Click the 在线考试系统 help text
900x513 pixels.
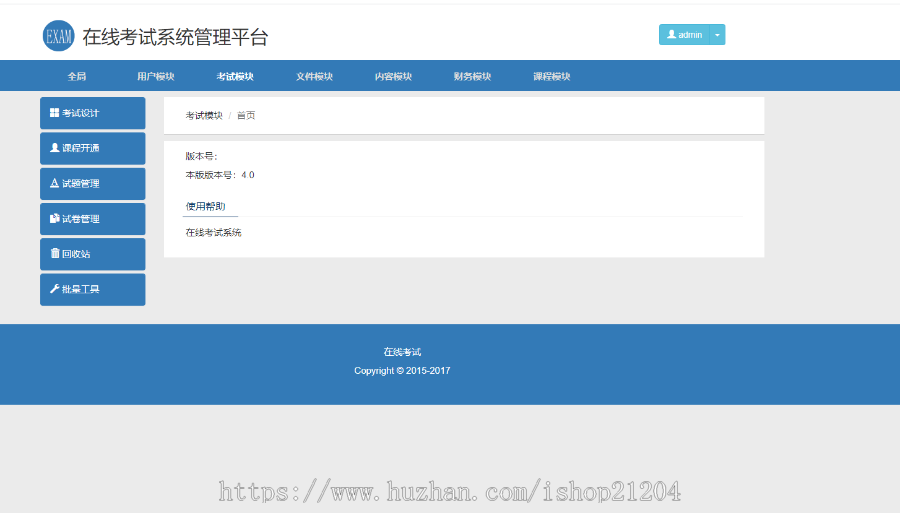point(214,232)
